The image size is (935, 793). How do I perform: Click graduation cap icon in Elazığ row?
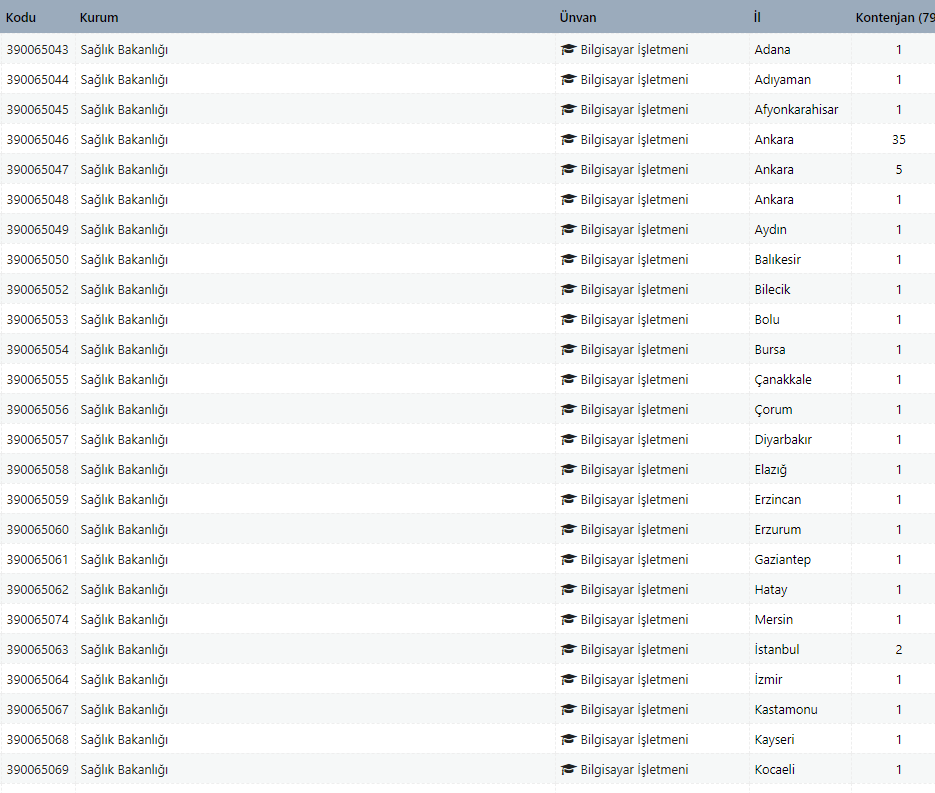tap(568, 470)
